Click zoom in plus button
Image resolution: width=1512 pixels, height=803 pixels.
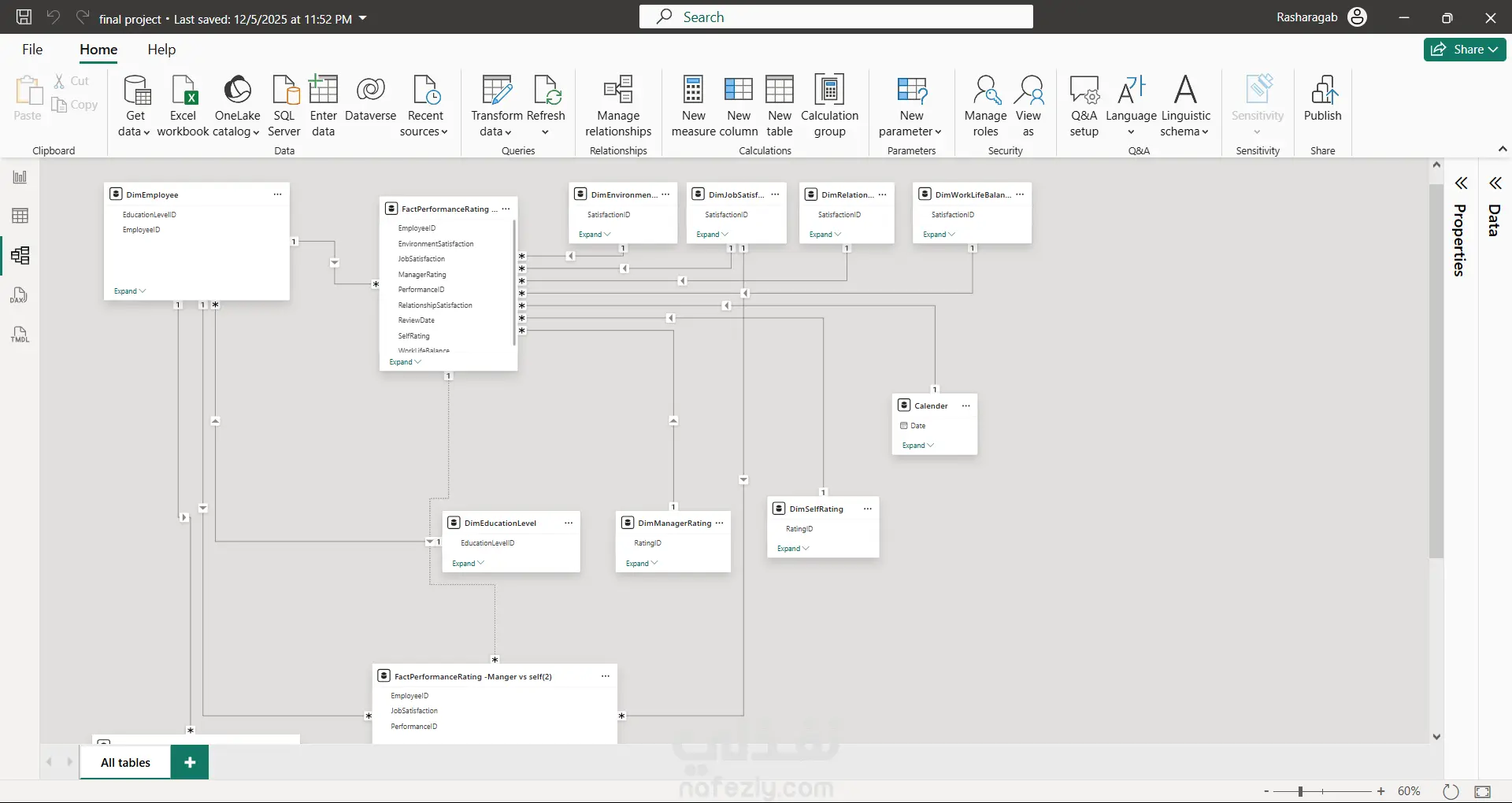(x=1380, y=791)
